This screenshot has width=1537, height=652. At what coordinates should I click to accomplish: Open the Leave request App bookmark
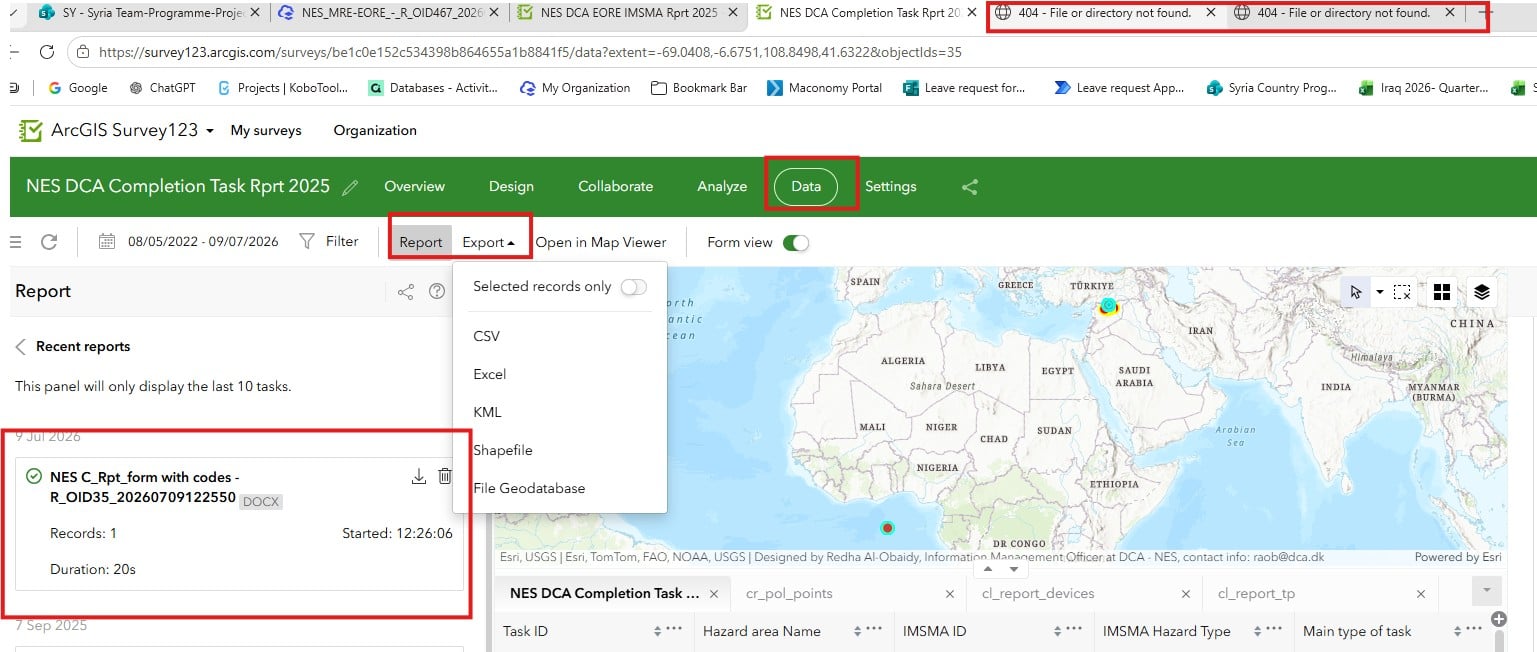pos(1119,88)
